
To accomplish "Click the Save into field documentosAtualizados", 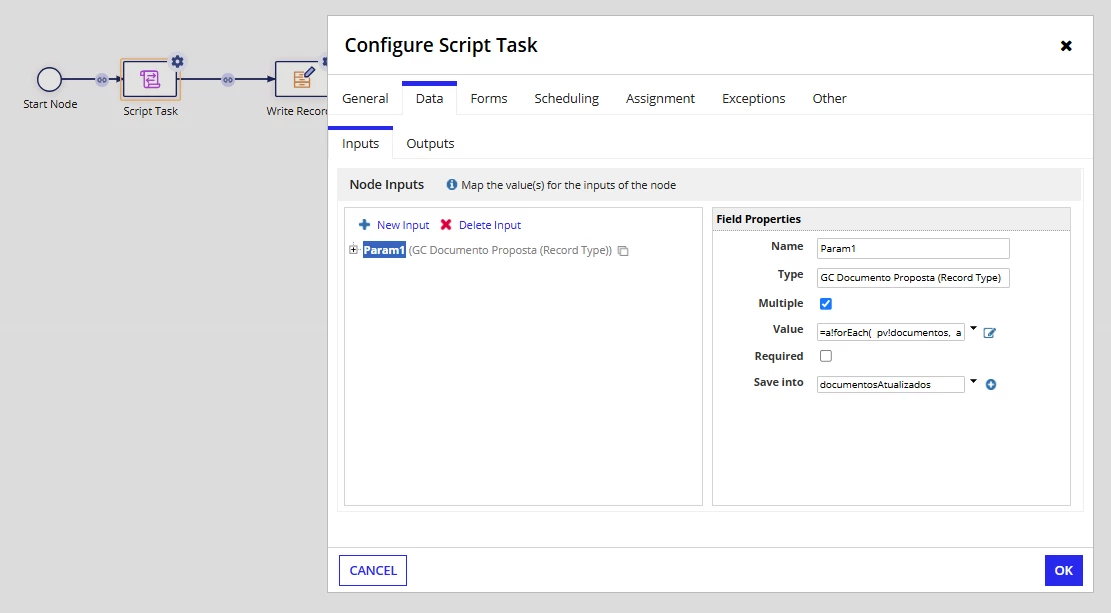I will tap(891, 384).
